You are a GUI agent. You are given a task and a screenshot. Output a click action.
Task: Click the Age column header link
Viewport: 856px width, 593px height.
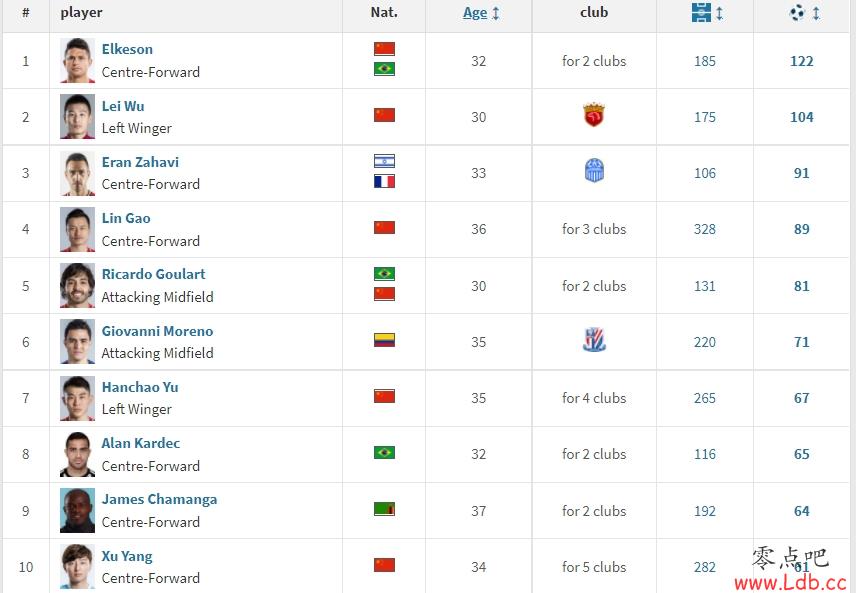(x=474, y=13)
